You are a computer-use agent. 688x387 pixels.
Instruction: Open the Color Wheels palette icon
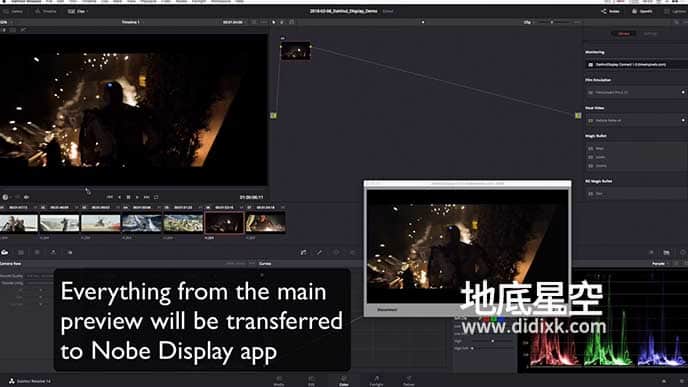pos(37,252)
